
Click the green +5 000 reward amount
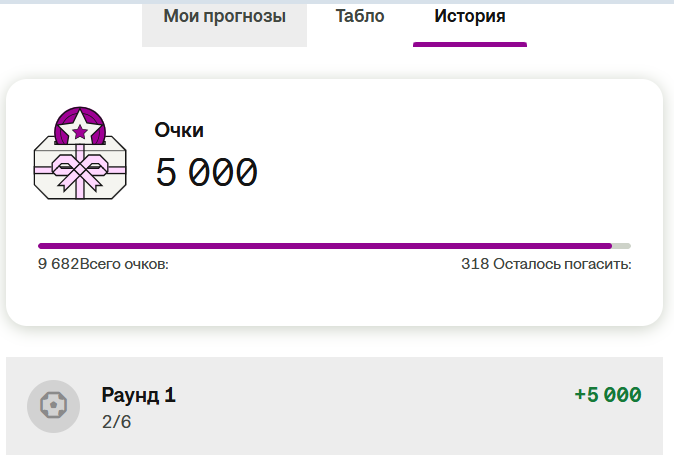[607, 395]
